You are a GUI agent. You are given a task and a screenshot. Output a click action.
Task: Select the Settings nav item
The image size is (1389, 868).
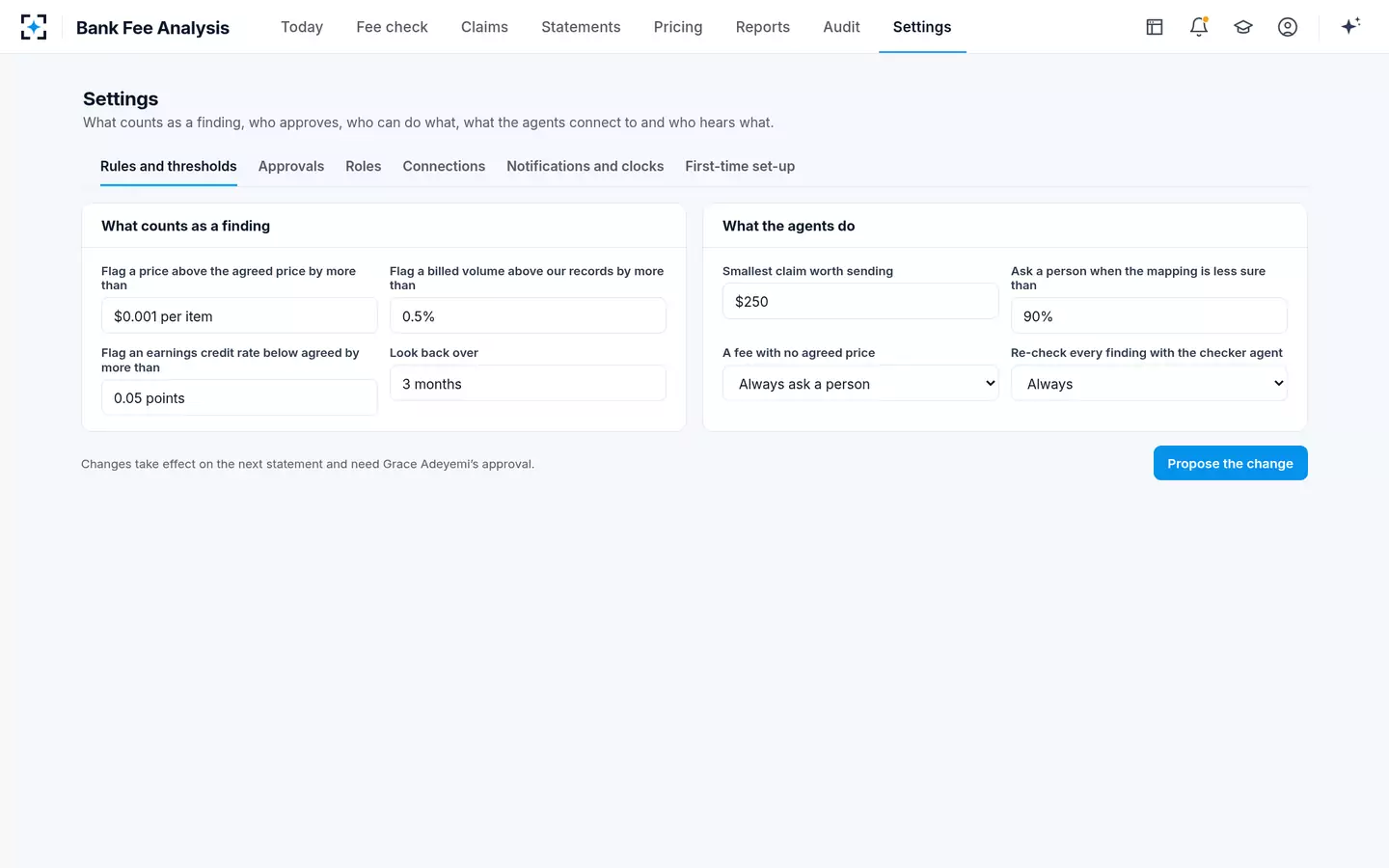click(922, 27)
